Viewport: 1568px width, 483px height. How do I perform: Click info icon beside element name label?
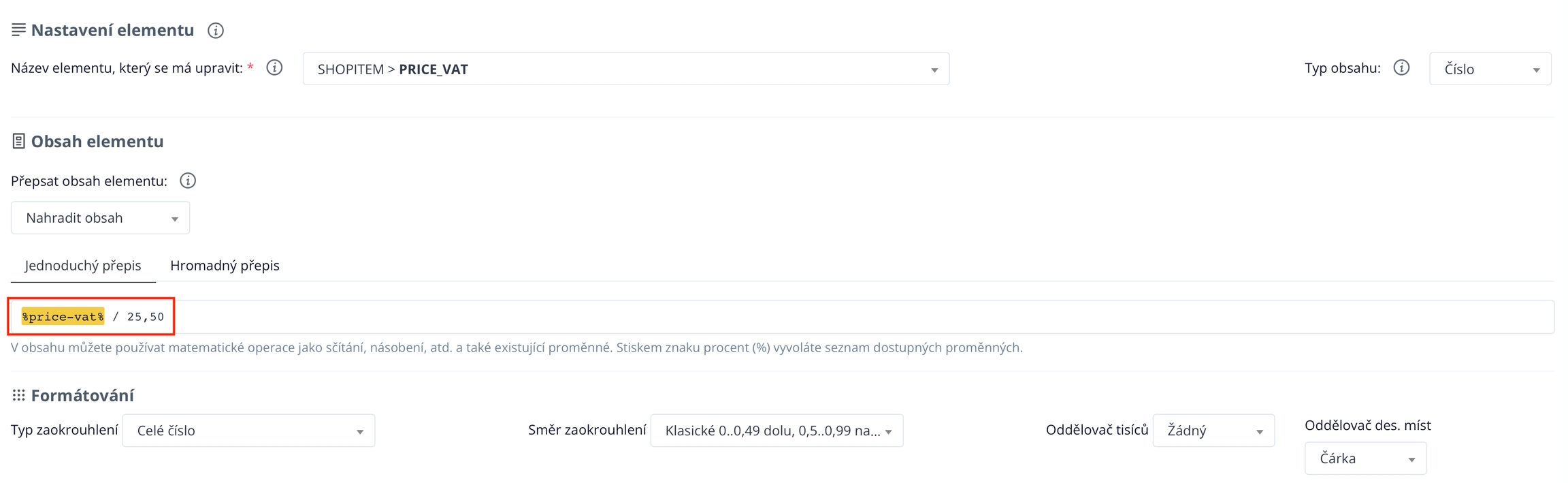click(274, 67)
